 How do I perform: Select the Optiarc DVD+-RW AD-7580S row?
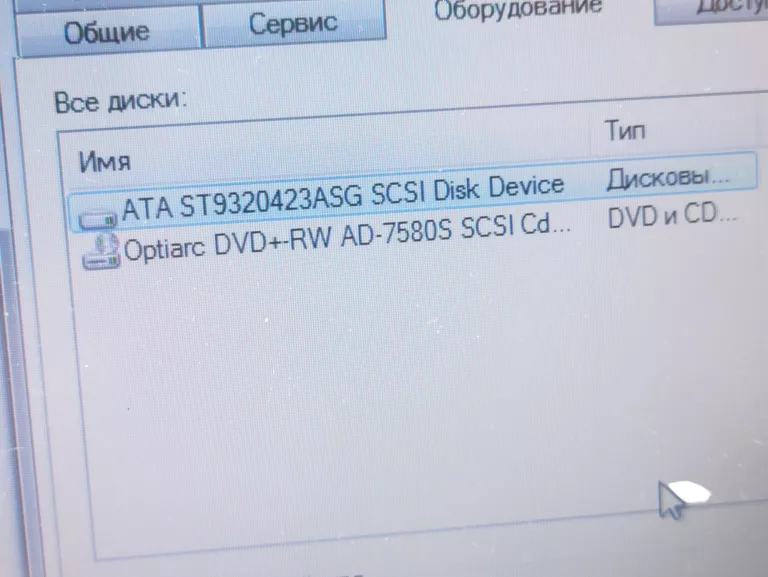(x=409, y=235)
